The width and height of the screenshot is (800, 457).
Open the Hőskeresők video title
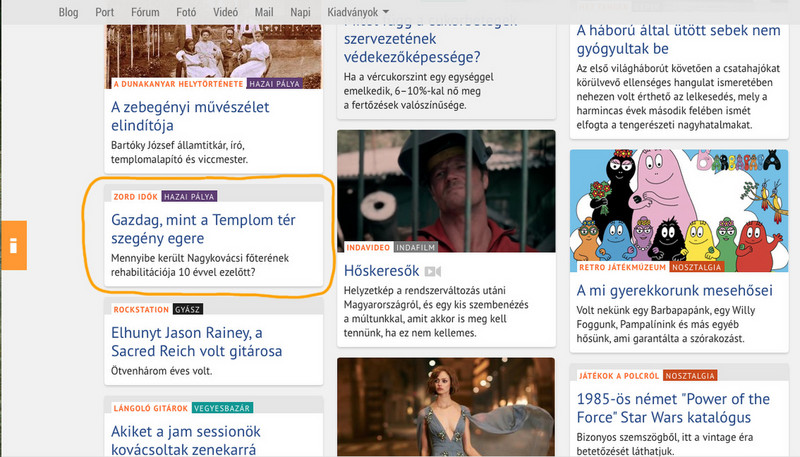point(381,271)
